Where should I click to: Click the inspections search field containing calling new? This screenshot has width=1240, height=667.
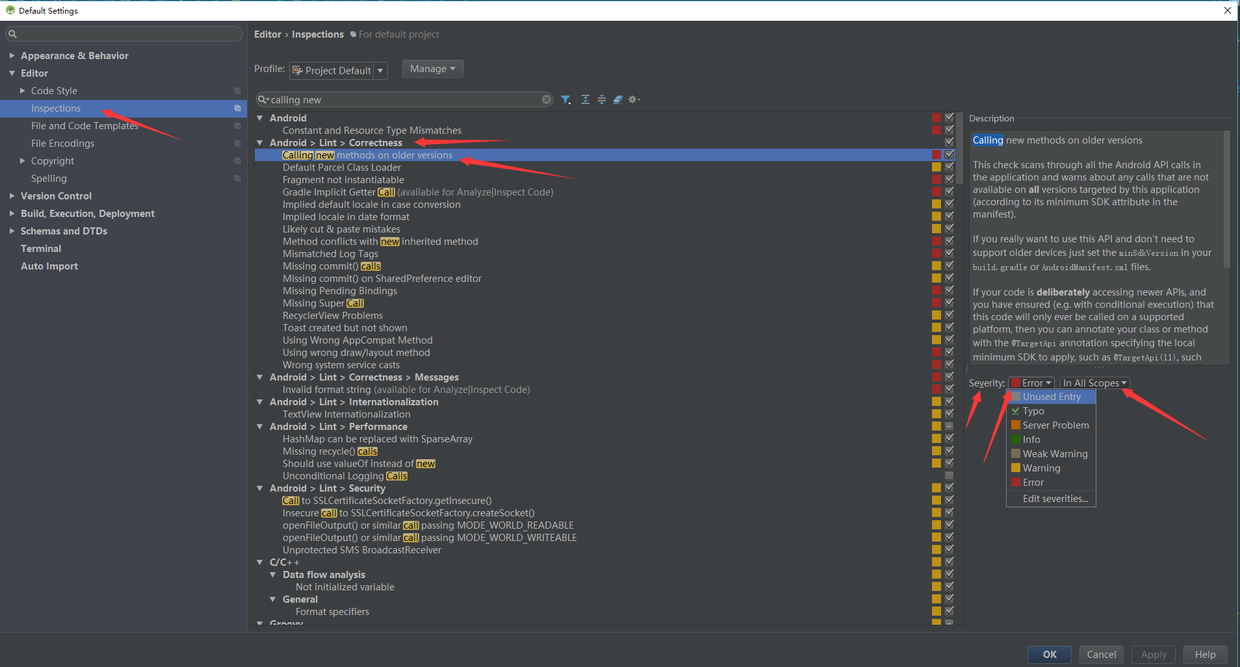[405, 100]
